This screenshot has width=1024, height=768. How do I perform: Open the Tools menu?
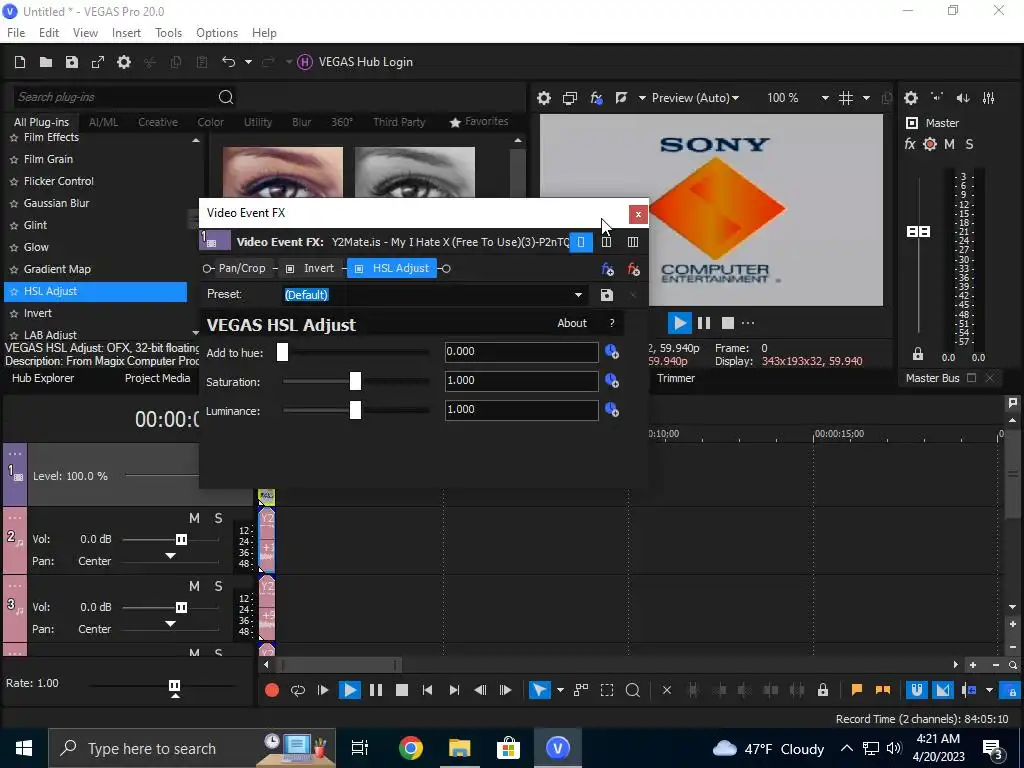(x=168, y=33)
